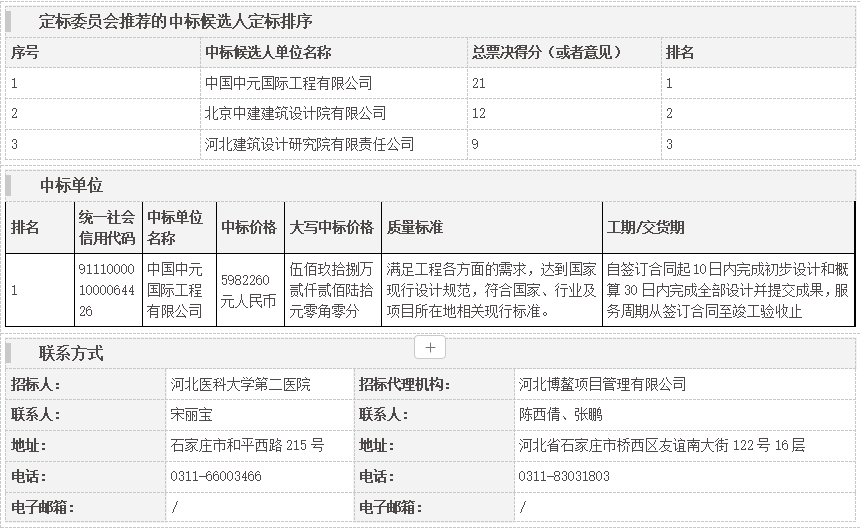Click the score value 9
The height and width of the screenshot is (528, 861).
[x=475, y=144]
